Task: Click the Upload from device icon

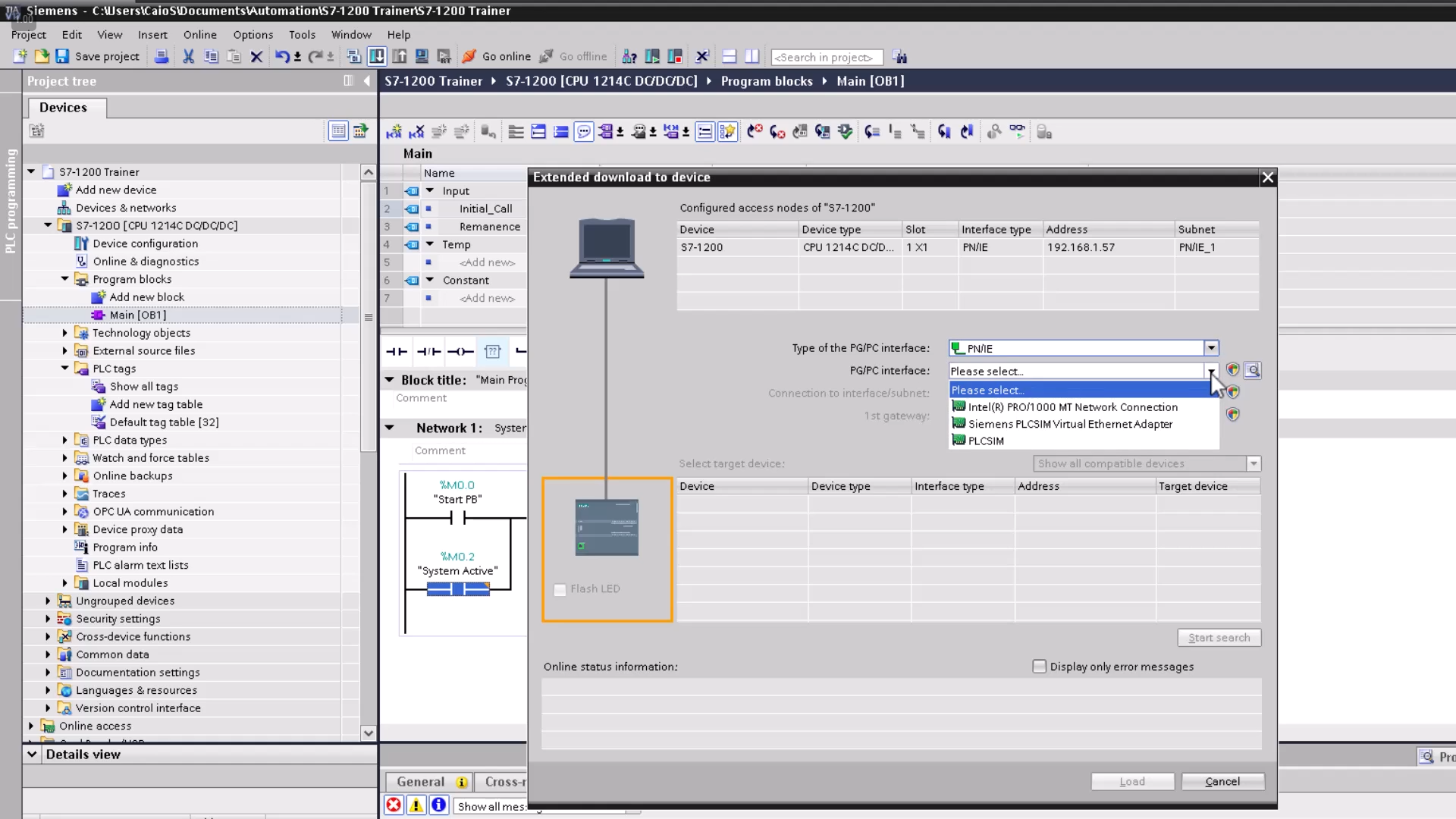Action: [400, 56]
